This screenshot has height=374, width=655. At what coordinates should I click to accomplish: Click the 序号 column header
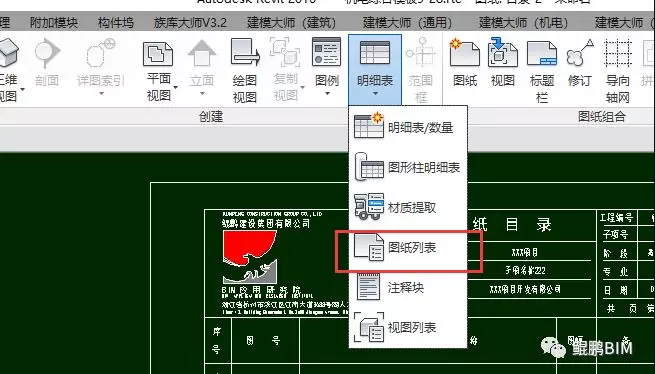pyautogui.click(x=216, y=341)
